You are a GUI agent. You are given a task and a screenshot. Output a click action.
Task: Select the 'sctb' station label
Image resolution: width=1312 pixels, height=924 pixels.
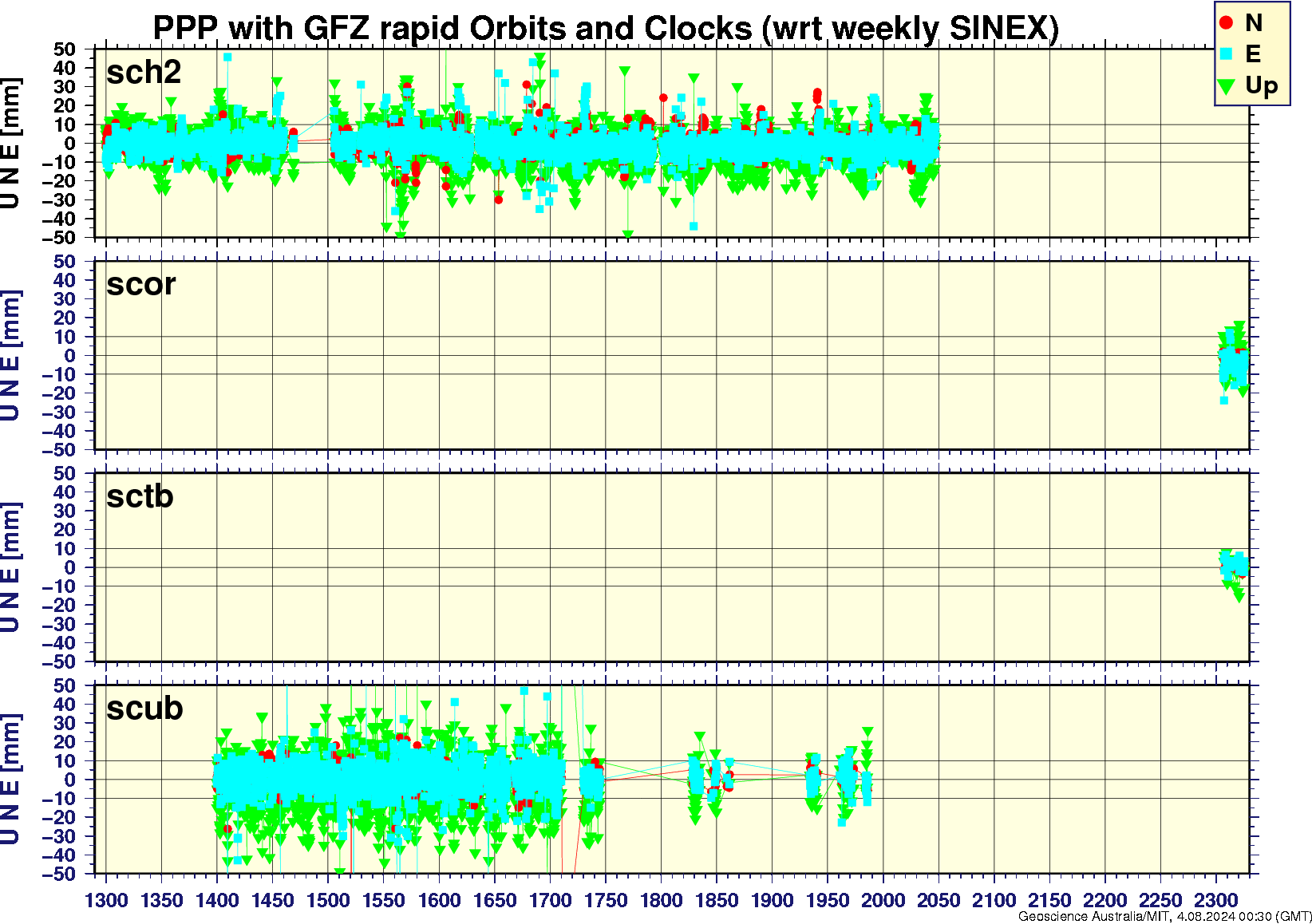click(140, 496)
